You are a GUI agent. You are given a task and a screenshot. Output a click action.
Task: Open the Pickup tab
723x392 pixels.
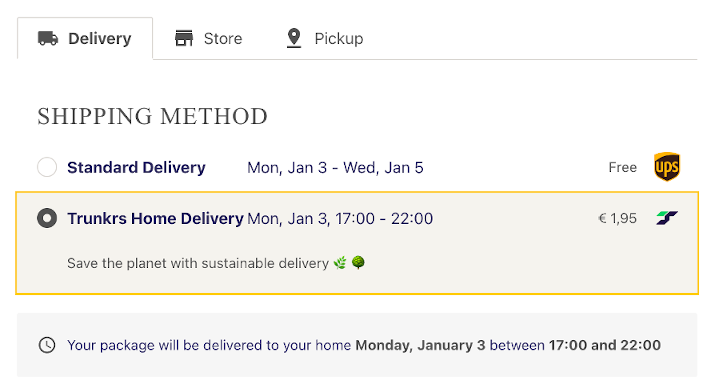pos(325,39)
